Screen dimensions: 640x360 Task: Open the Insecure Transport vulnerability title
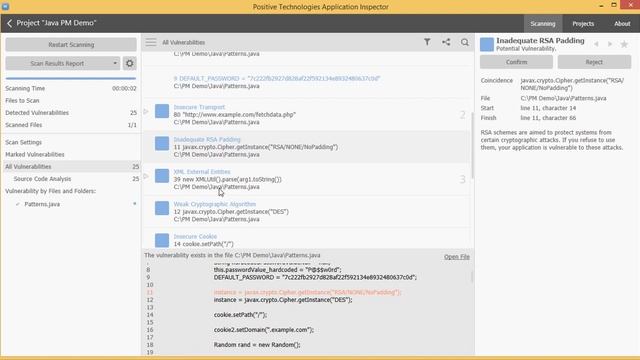(x=199, y=107)
